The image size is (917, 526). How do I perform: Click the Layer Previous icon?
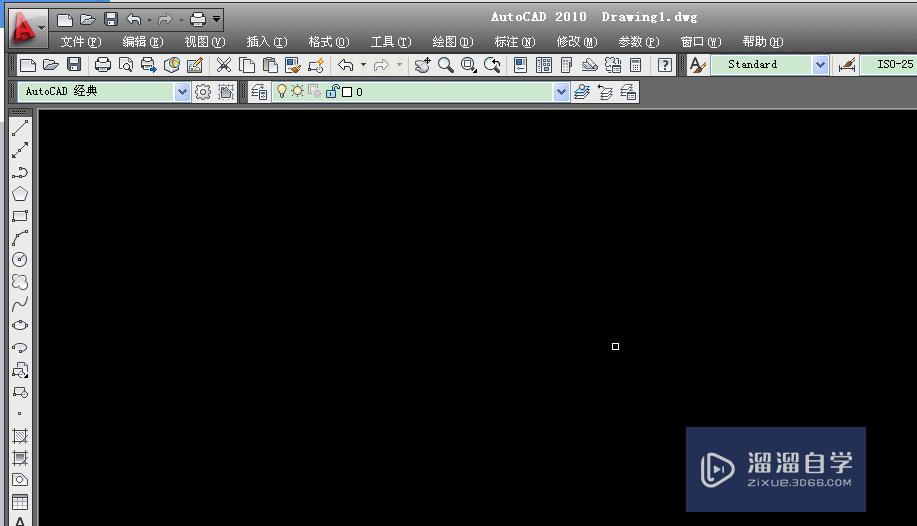[605, 92]
